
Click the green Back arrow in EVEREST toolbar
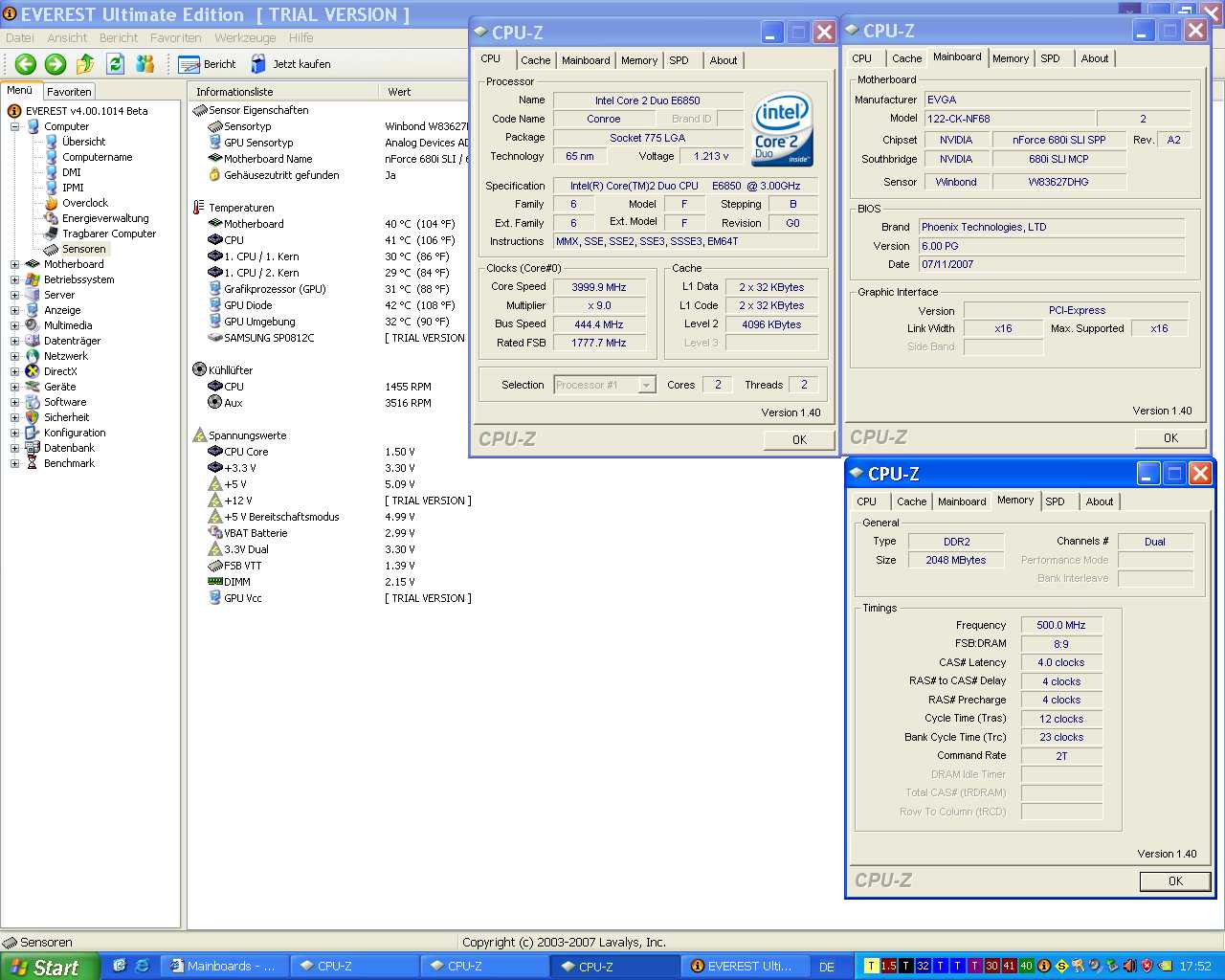point(26,64)
